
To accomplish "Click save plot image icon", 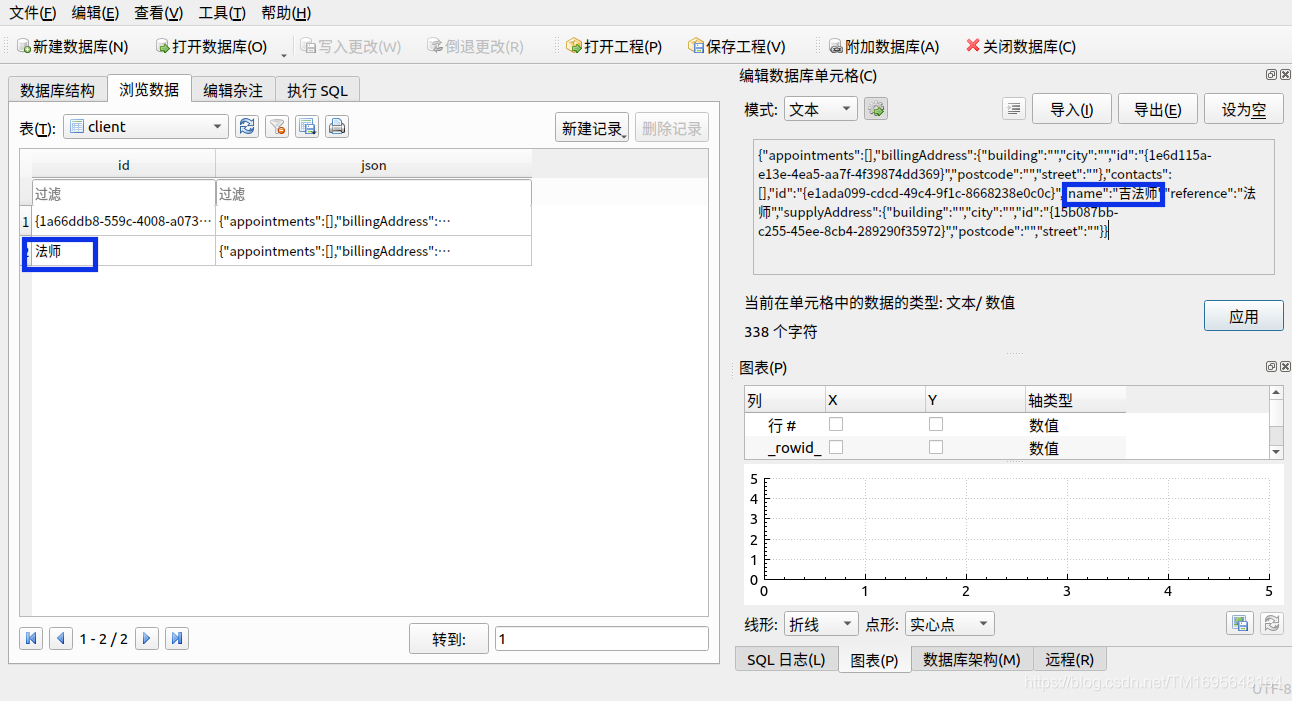I will (1240, 623).
